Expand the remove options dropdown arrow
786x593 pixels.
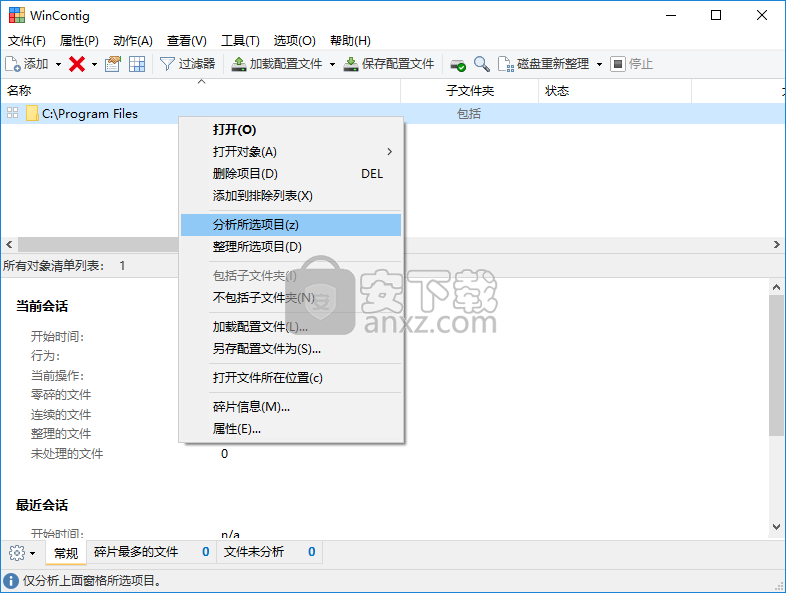pos(94,64)
